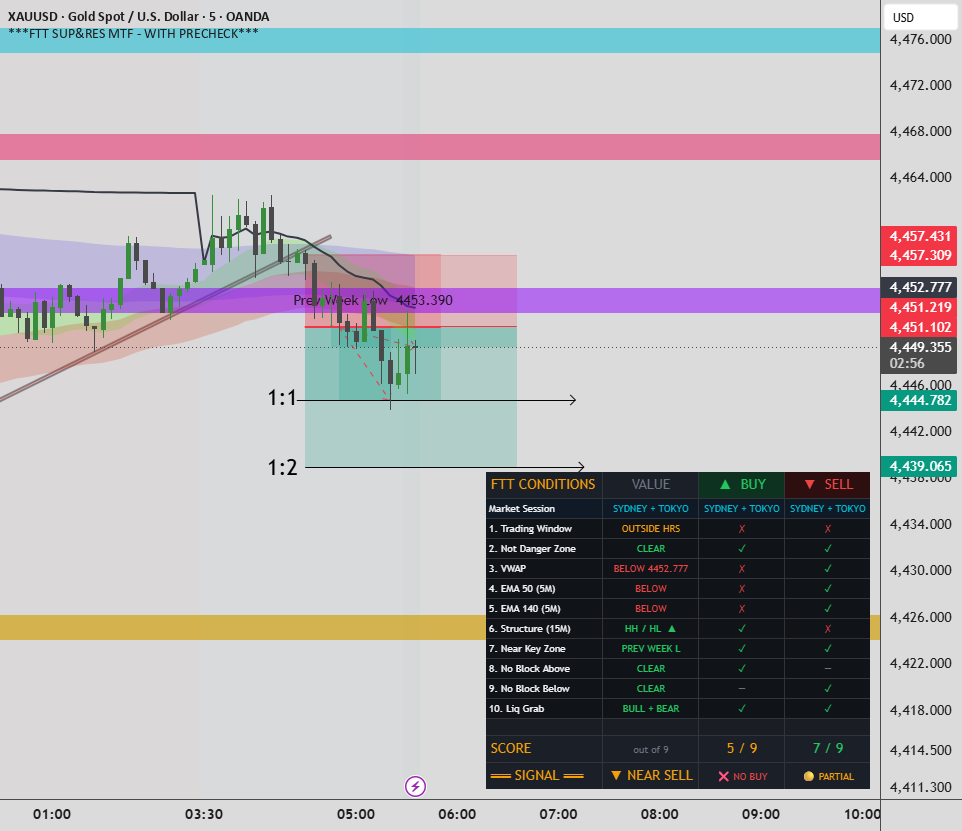Click the PREV WEEK L key zone value

[x=650, y=649]
